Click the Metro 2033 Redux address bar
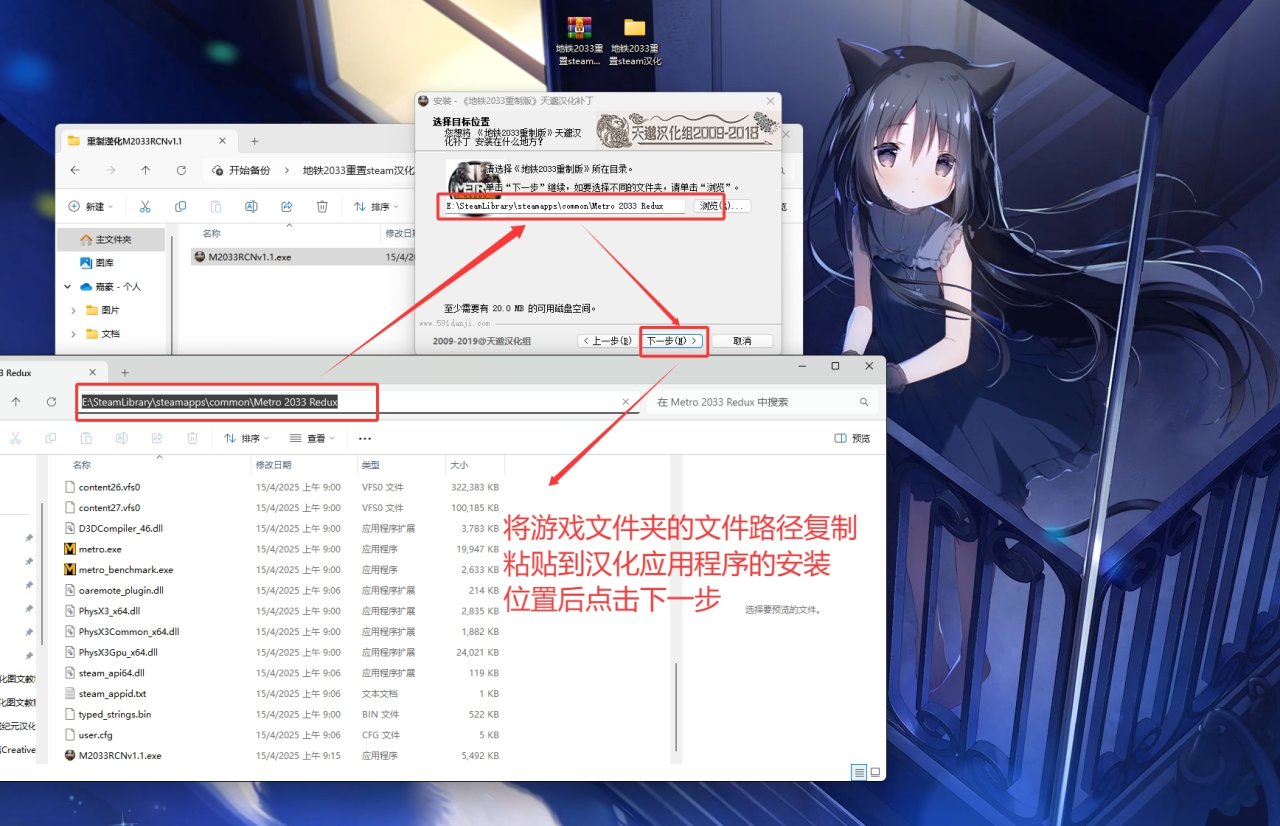 click(x=358, y=402)
